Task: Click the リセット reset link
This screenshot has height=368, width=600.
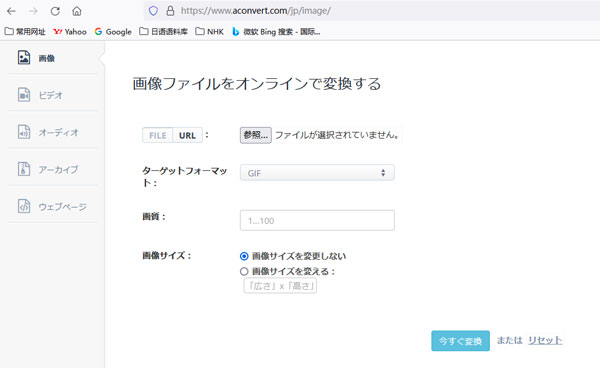Action: tap(545, 340)
